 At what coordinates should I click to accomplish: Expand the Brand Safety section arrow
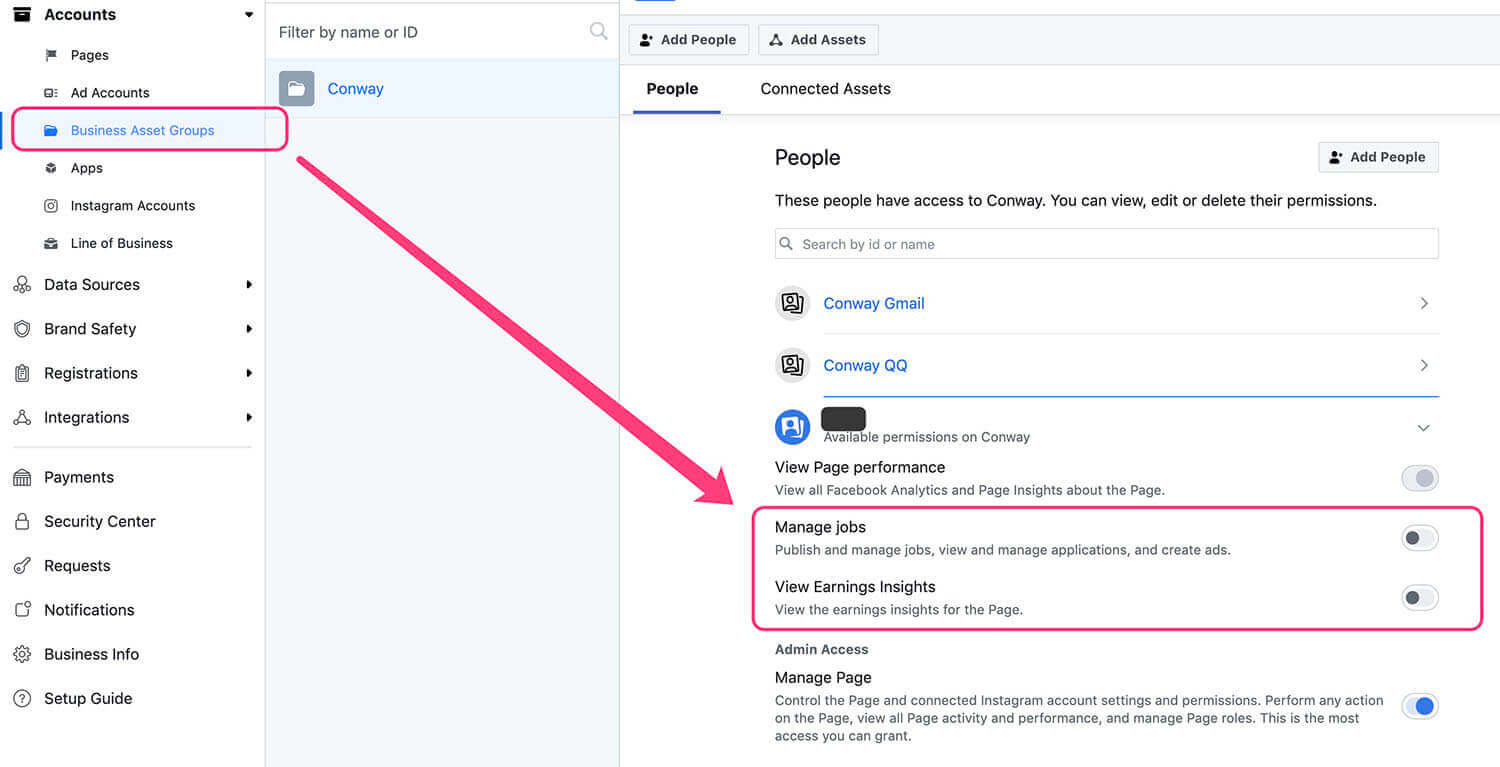[249, 329]
